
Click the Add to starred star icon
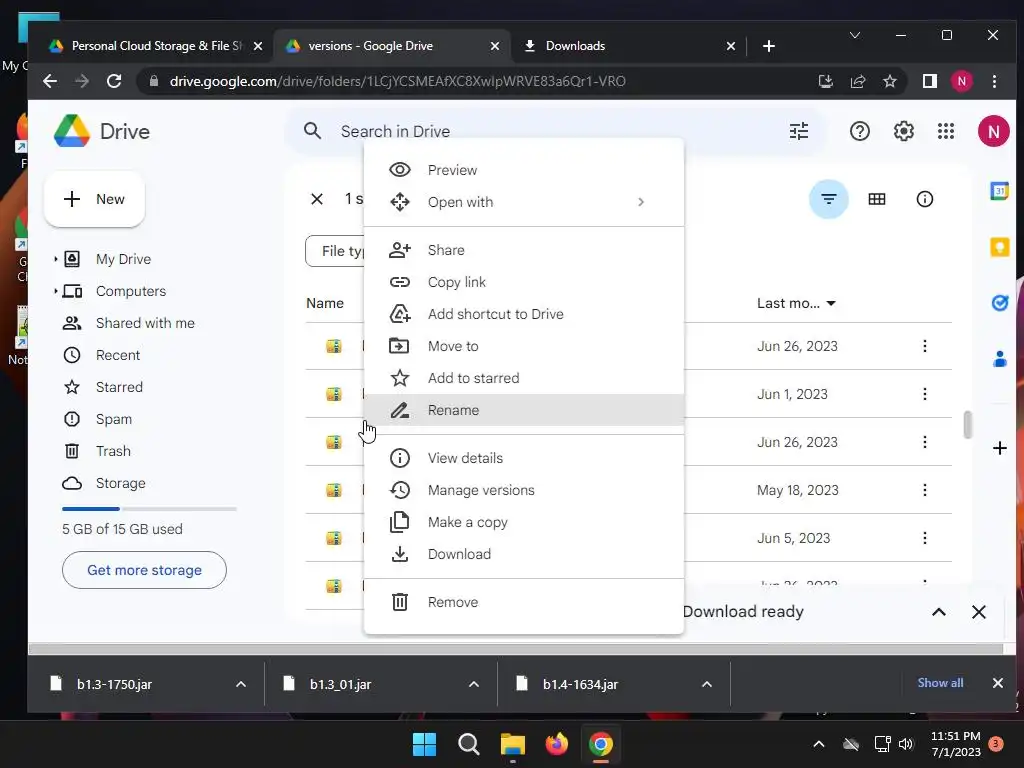coord(400,378)
